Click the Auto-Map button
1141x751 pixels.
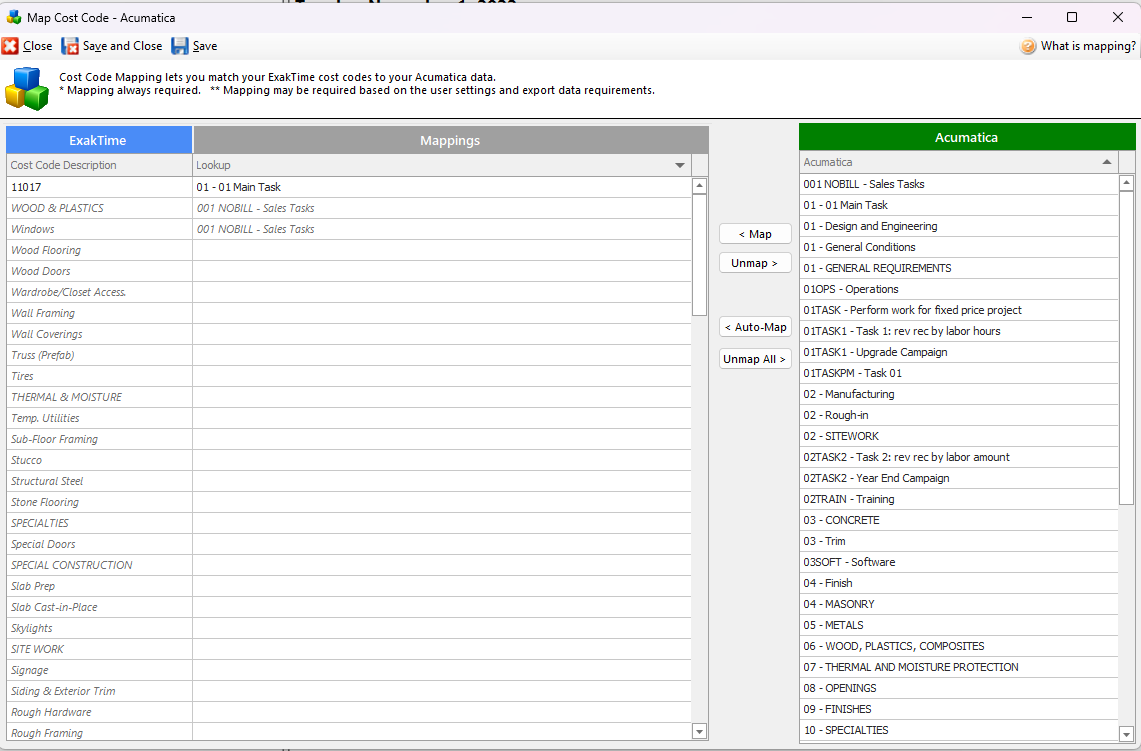point(755,327)
